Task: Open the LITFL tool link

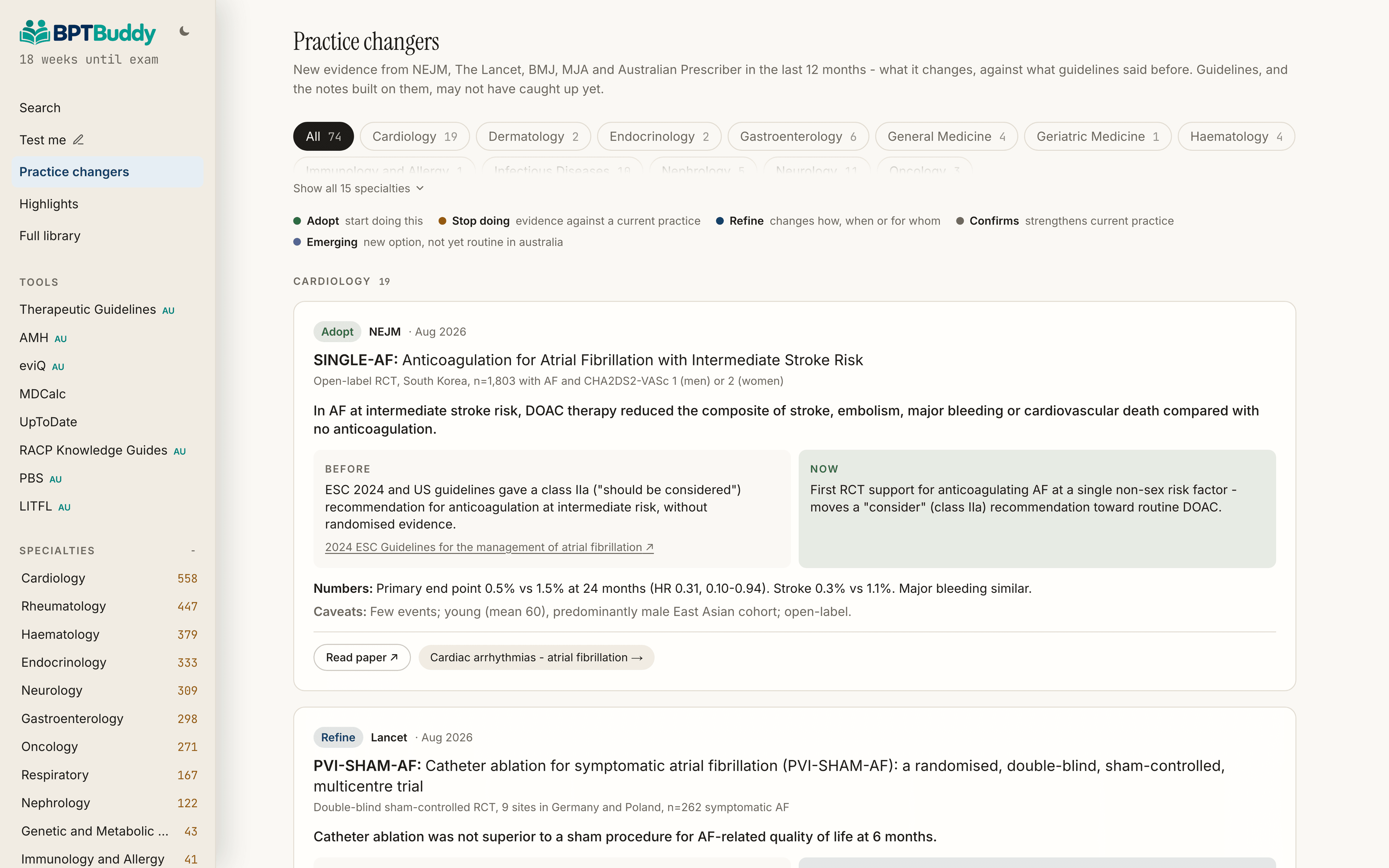Action: (45, 506)
